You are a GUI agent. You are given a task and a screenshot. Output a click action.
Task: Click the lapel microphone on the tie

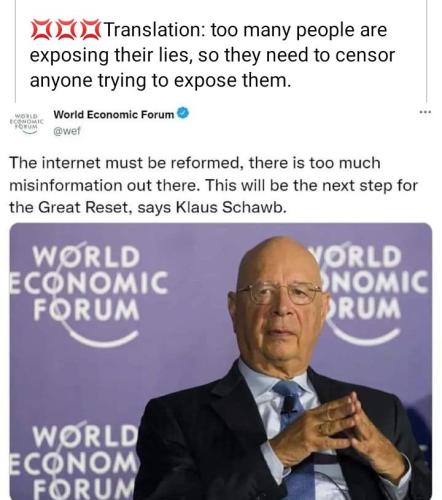click(289, 404)
